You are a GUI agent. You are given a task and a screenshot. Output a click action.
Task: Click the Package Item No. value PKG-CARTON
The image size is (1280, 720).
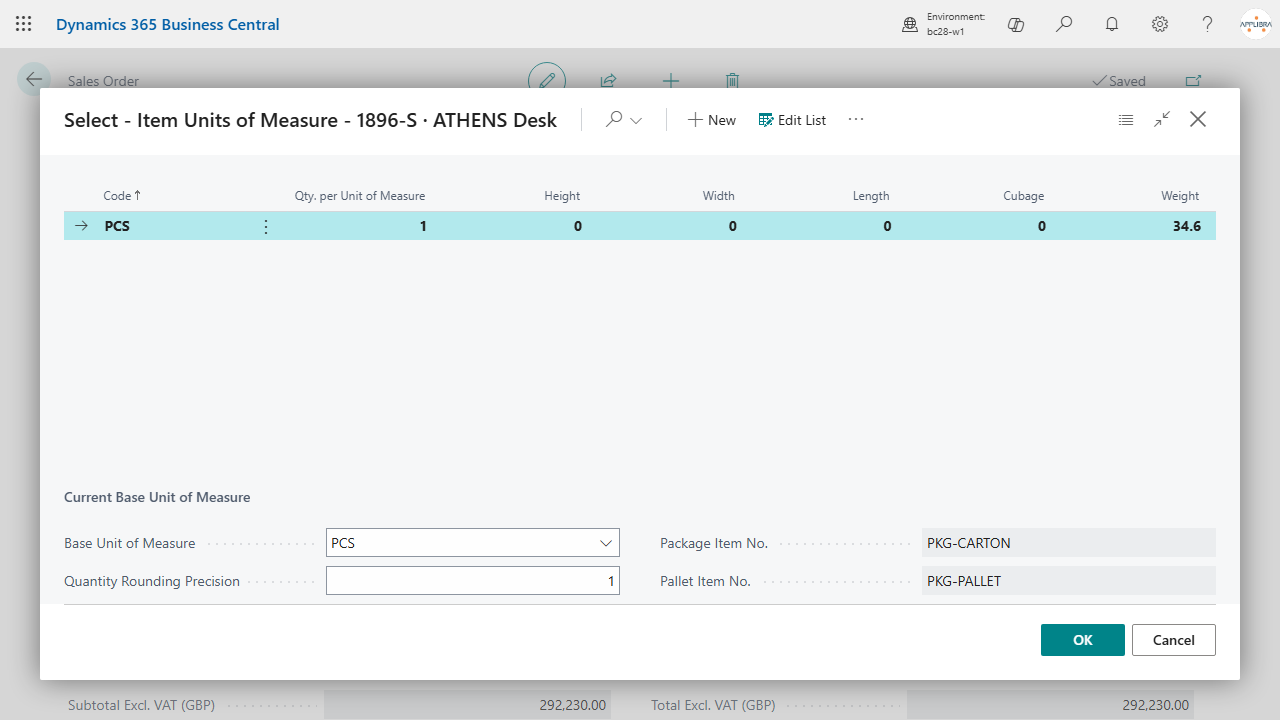coord(1068,543)
